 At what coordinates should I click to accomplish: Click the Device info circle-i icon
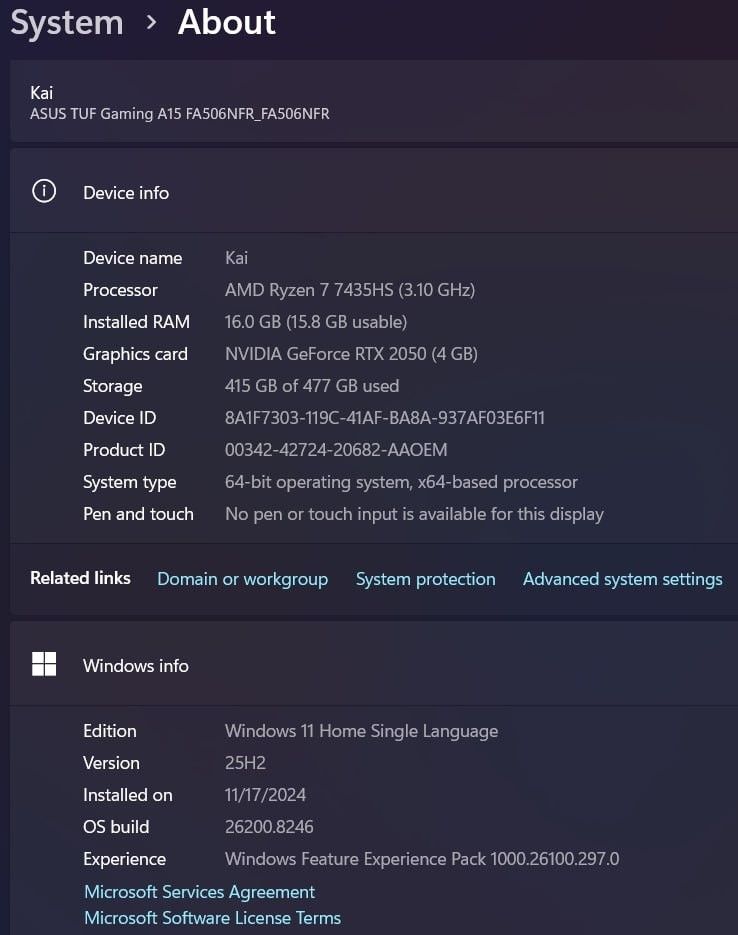(44, 191)
